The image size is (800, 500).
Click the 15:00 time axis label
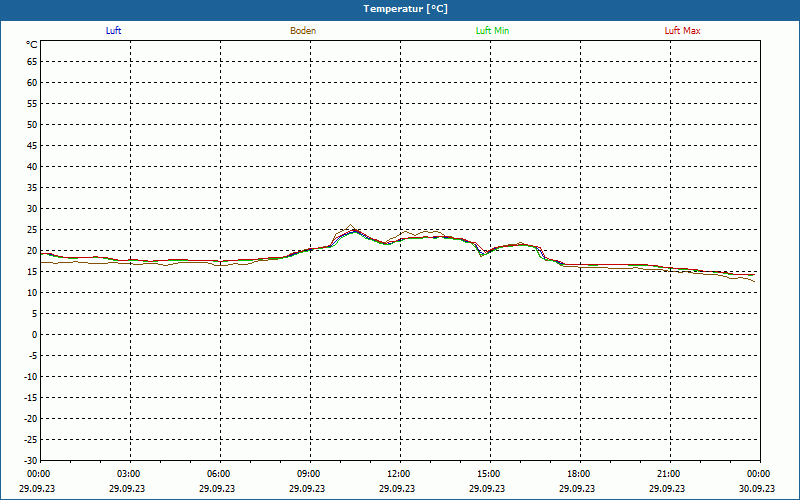point(489,474)
